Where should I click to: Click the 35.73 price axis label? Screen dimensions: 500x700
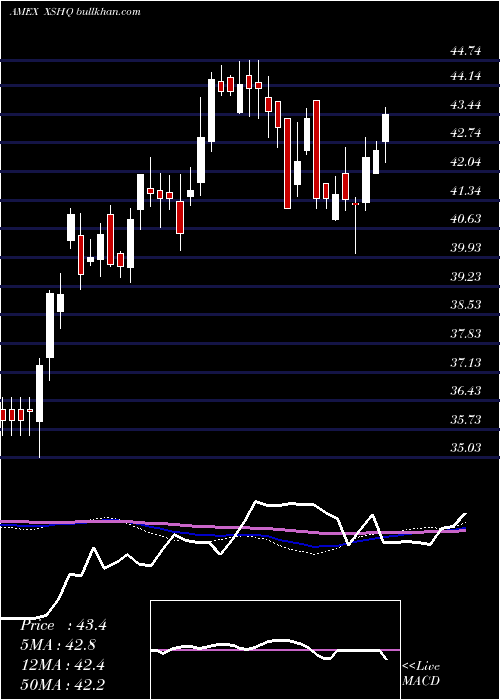tap(466, 420)
